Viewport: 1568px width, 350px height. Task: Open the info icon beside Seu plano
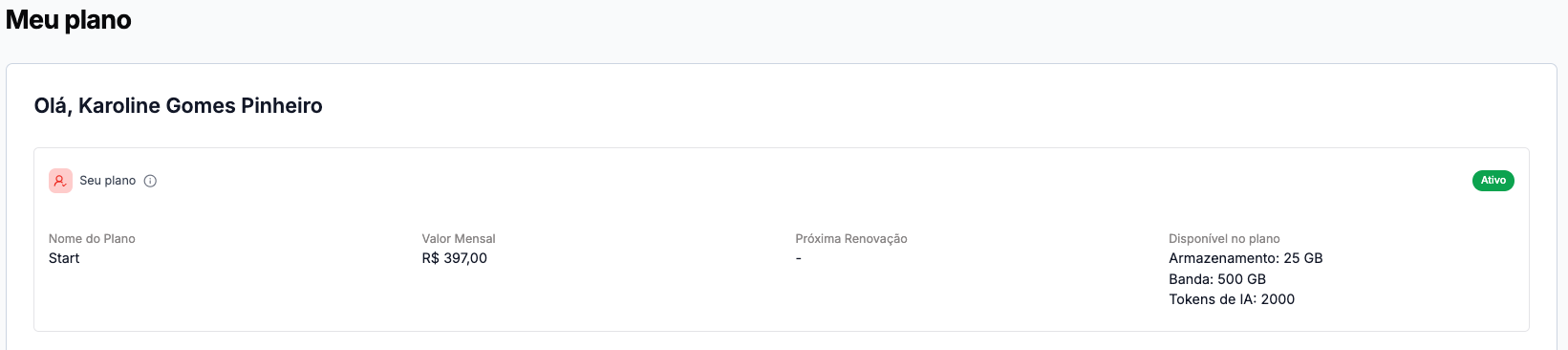tap(150, 181)
